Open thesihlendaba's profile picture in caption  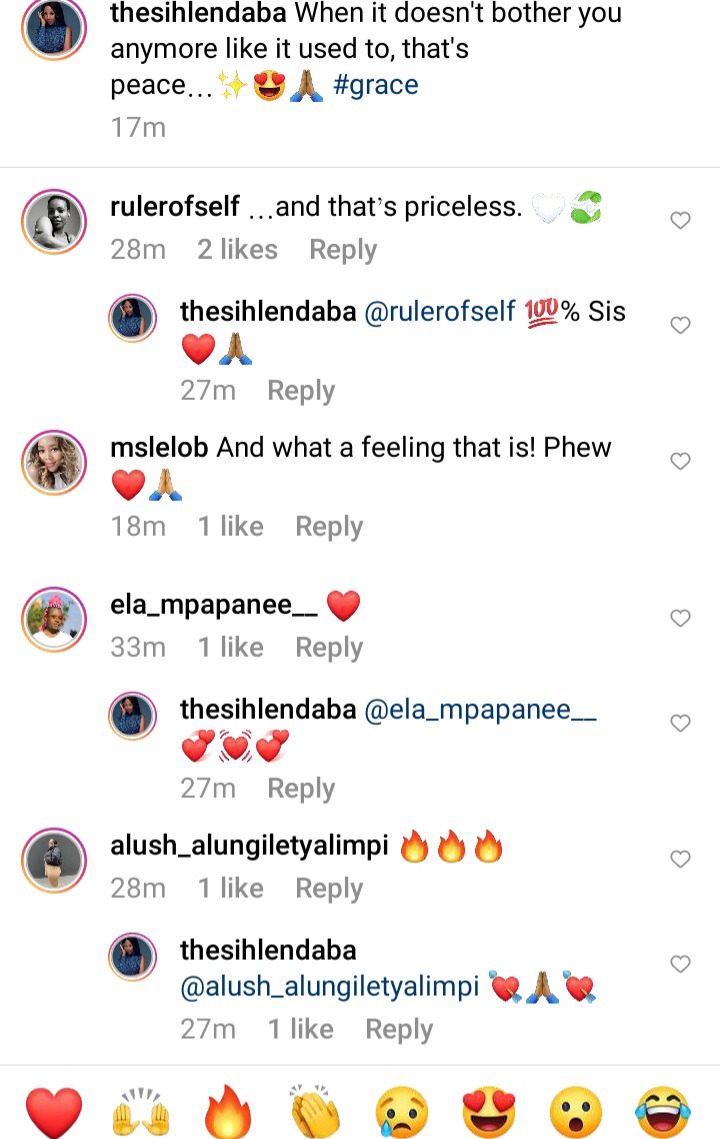[x=54, y=27]
